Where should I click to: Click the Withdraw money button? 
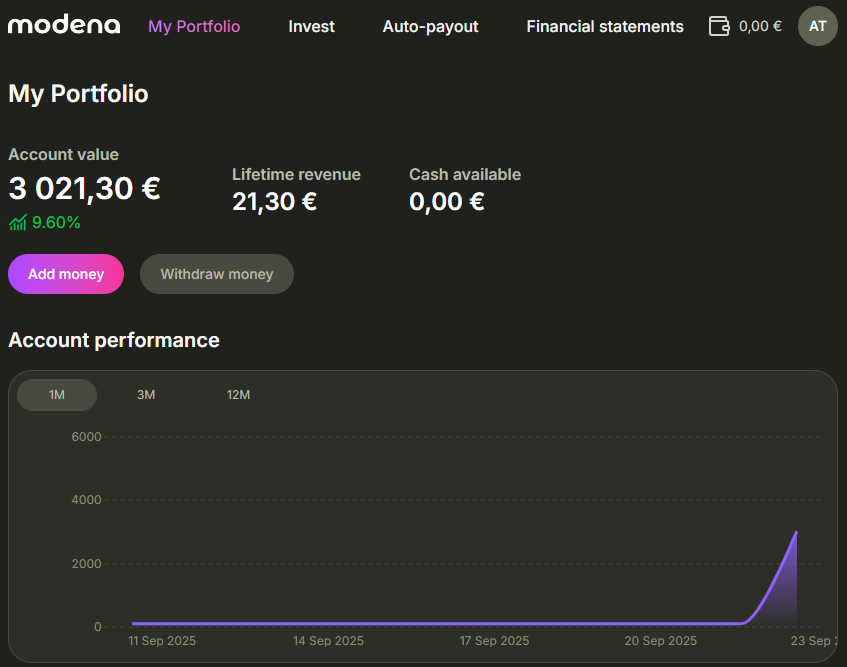coord(217,274)
